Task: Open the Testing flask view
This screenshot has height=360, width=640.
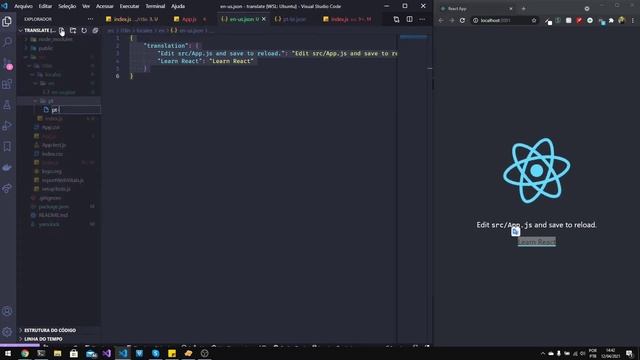Action: click(7, 105)
